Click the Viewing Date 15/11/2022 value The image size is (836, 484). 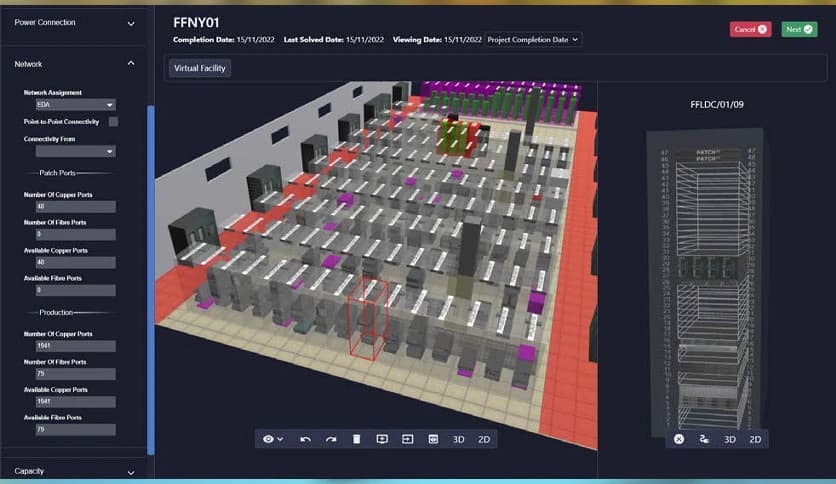(x=462, y=39)
